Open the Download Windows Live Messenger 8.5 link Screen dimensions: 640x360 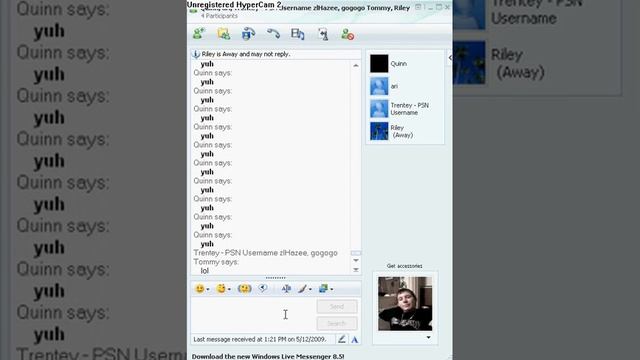click(268, 356)
